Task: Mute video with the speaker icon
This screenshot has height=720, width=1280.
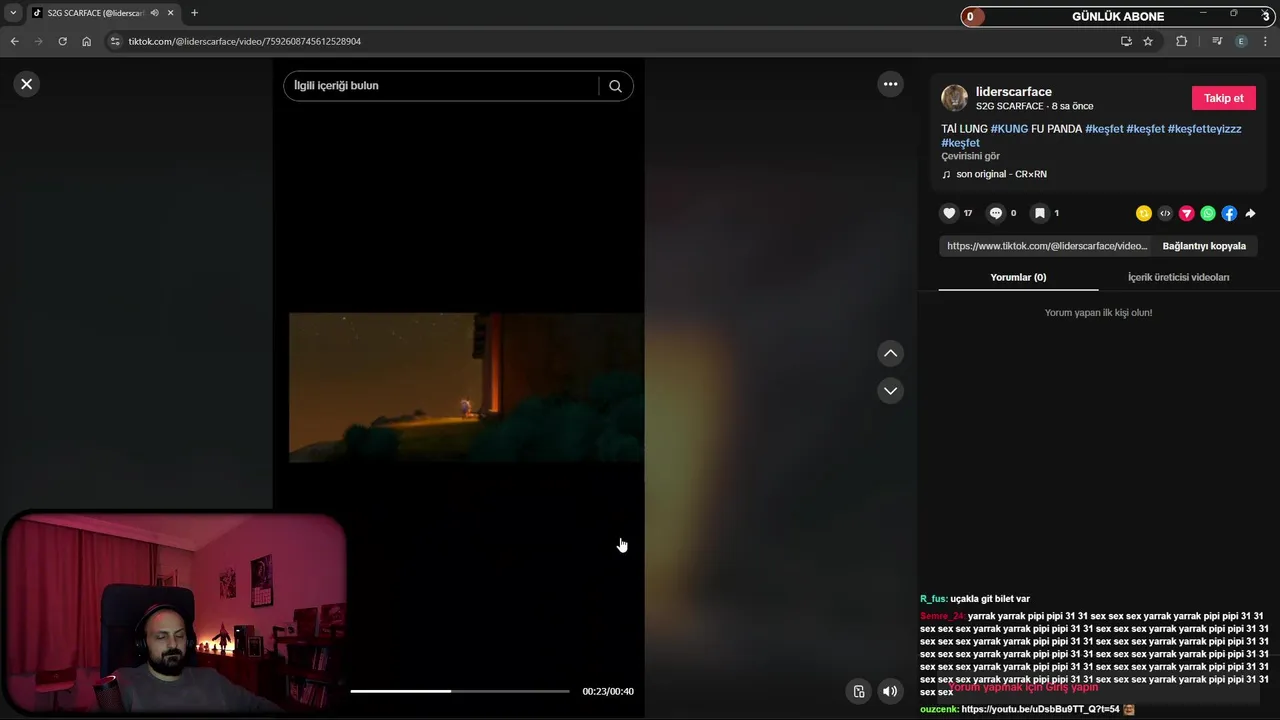Action: (x=890, y=691)
